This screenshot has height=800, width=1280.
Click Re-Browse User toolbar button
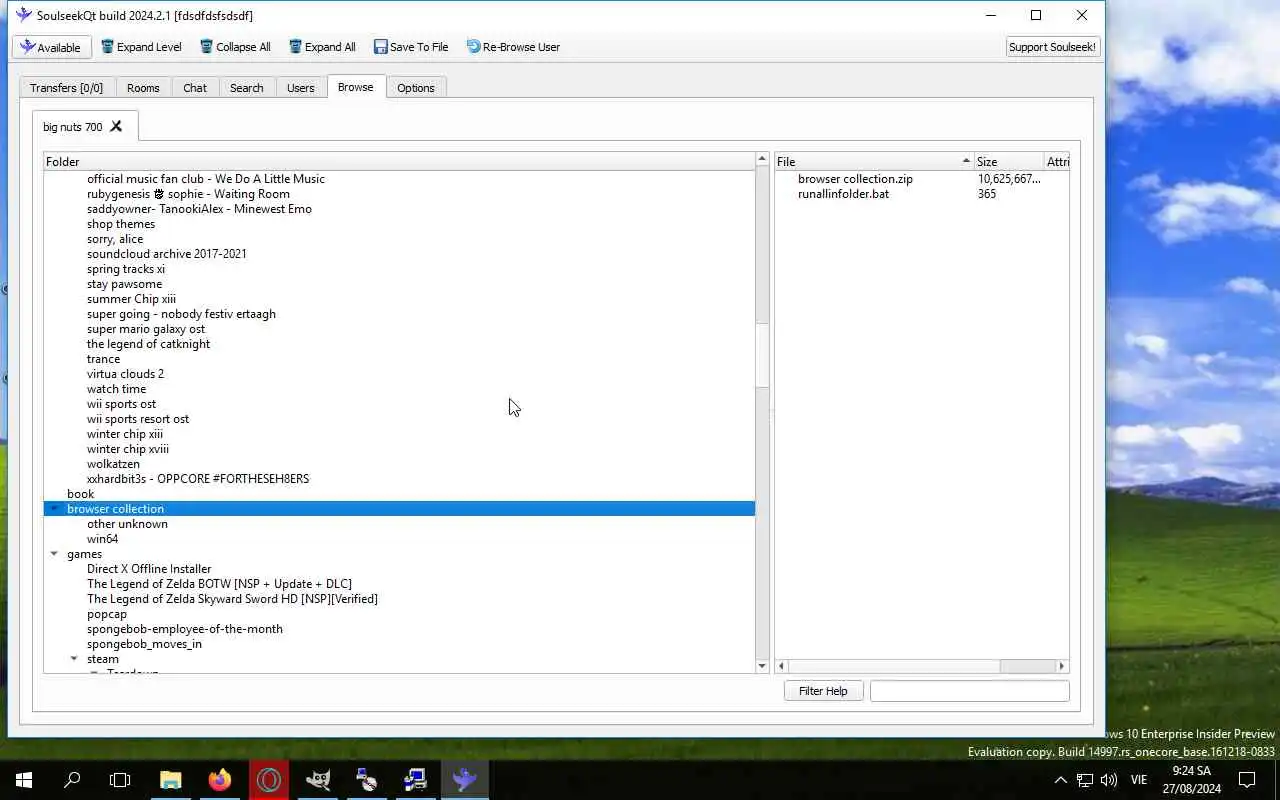point(513,47)
